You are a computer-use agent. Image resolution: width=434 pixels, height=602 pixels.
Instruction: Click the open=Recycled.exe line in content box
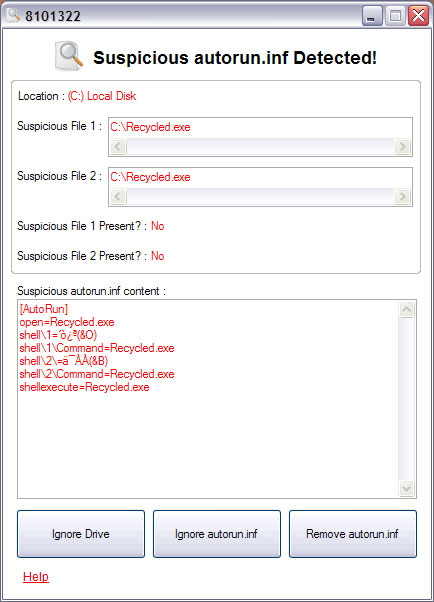(67, 322)
